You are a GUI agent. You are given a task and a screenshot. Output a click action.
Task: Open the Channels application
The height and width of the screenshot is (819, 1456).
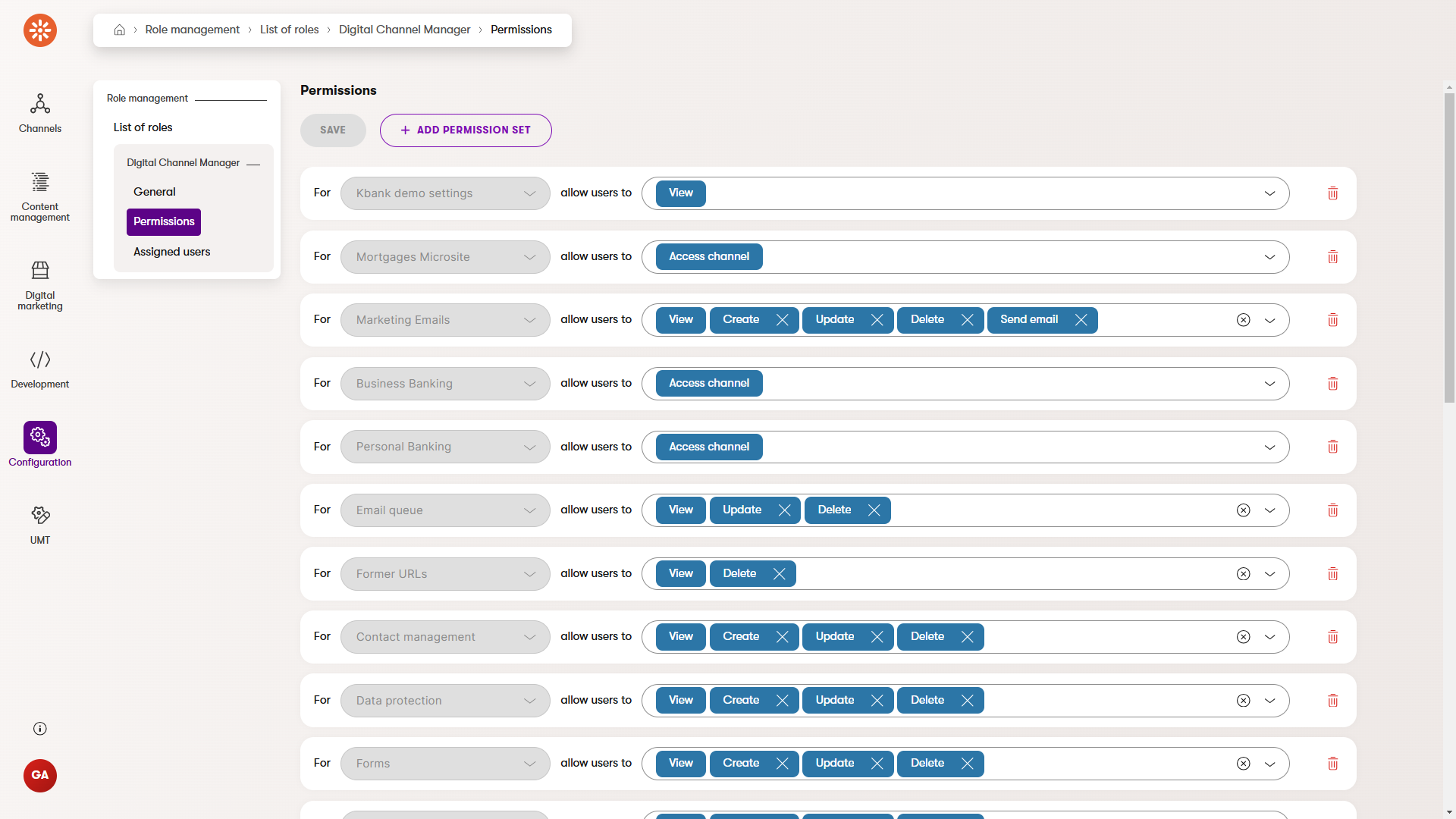(x=39, y=112)
